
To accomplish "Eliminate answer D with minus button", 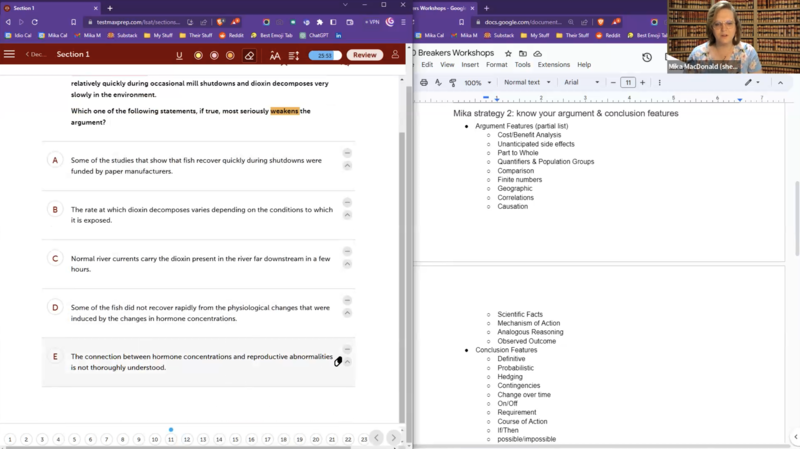I will coord(347,300).
